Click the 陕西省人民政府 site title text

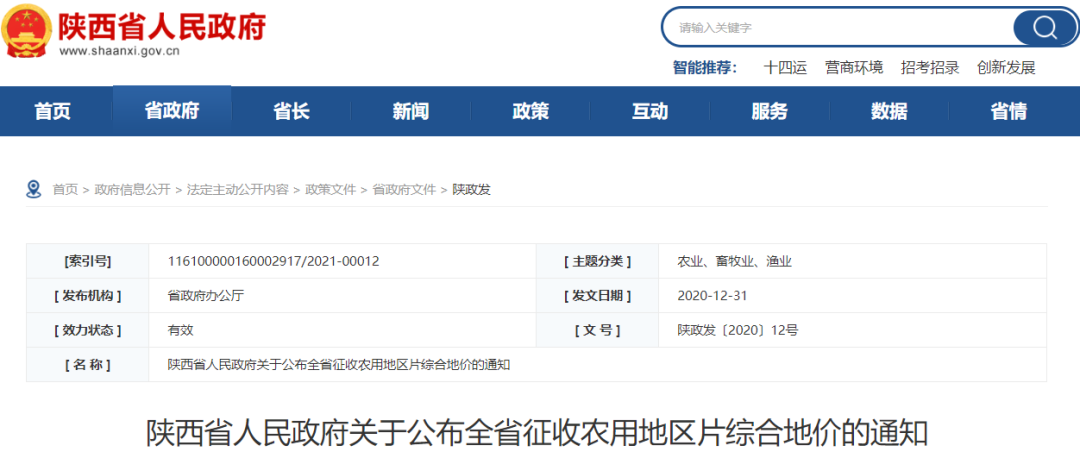(x=162, y=26)
